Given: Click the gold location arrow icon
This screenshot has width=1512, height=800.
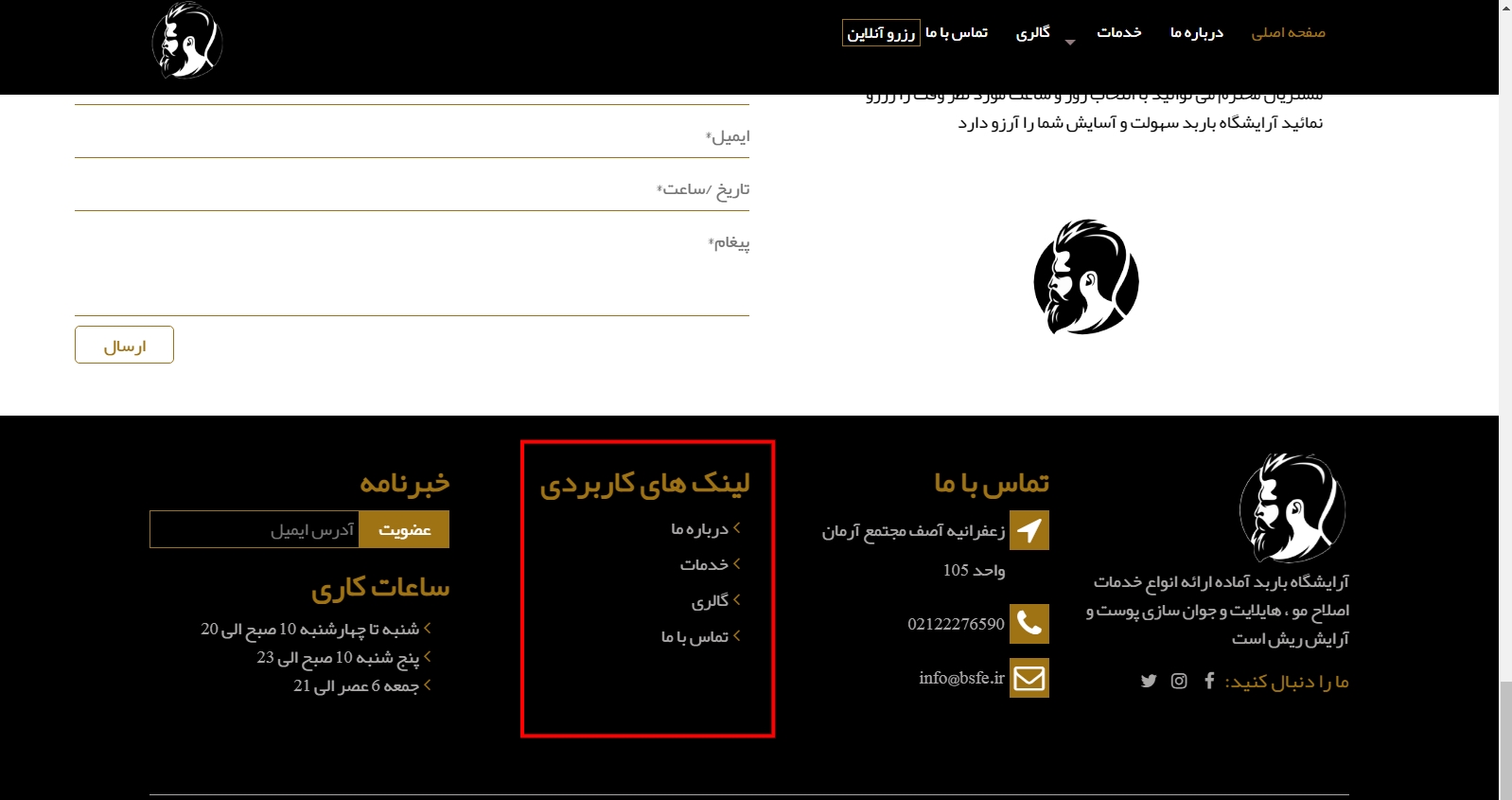Looking at the screenshot, I should (x=1029, y=530).
